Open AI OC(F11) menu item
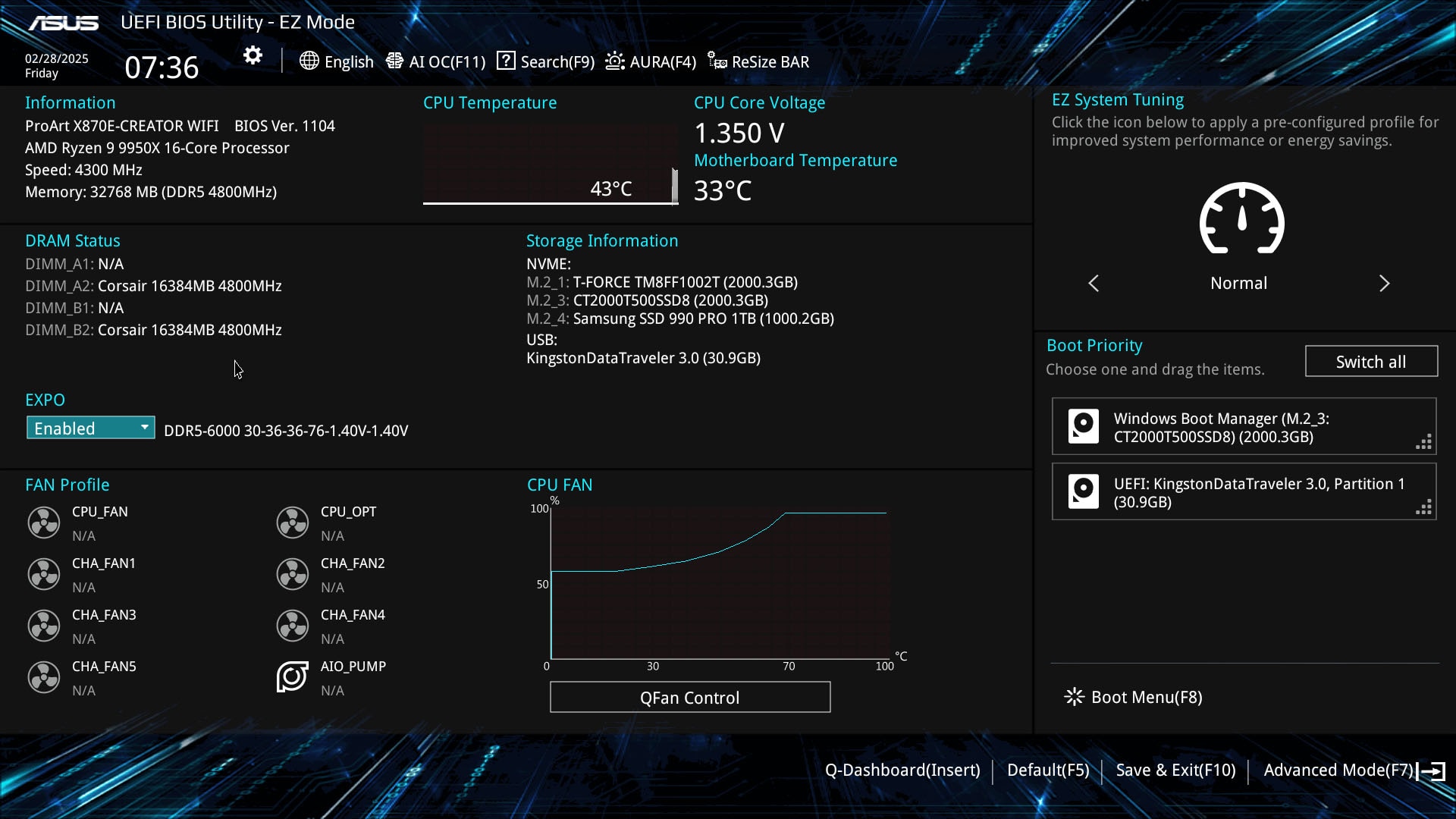 (436, 61)
